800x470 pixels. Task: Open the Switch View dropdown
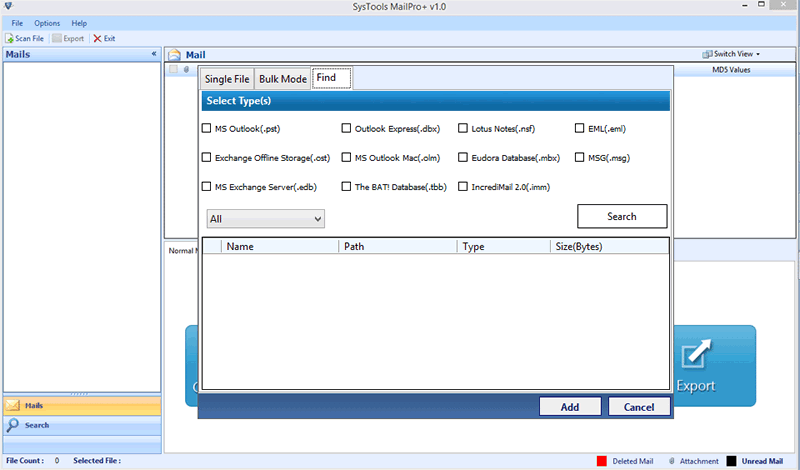(x=731, y=54)
